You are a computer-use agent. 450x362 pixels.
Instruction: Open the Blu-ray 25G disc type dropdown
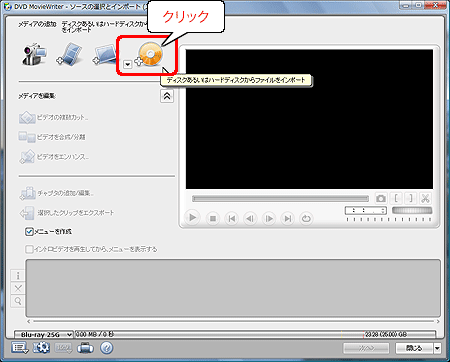tap(43, 334)
